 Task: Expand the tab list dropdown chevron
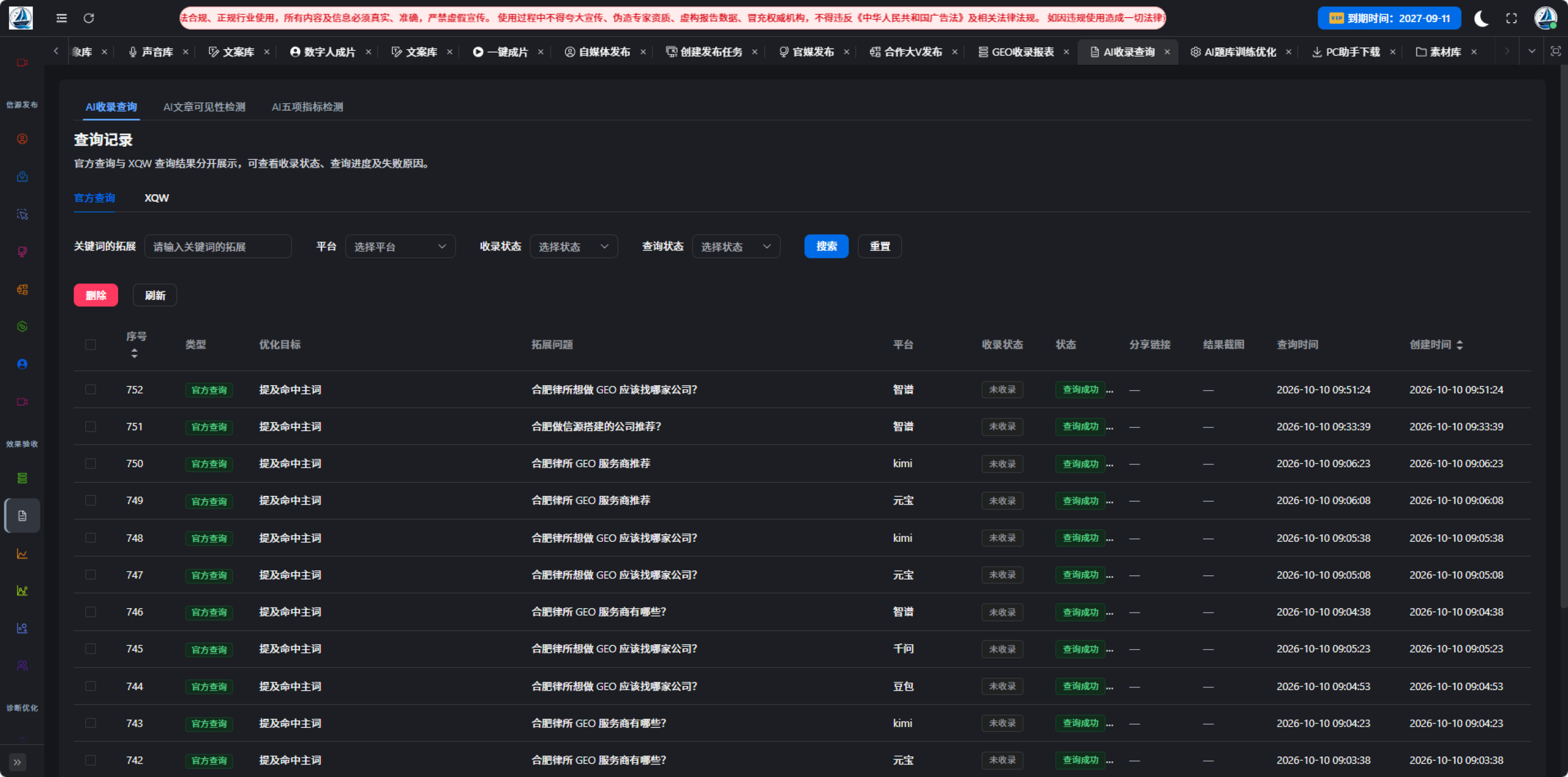[1531, 52]
